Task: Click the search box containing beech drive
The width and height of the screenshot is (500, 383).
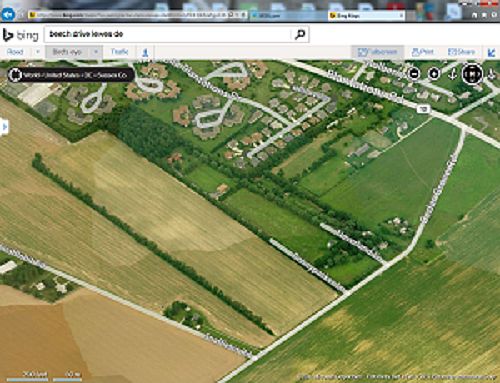Action: [168, 34]
